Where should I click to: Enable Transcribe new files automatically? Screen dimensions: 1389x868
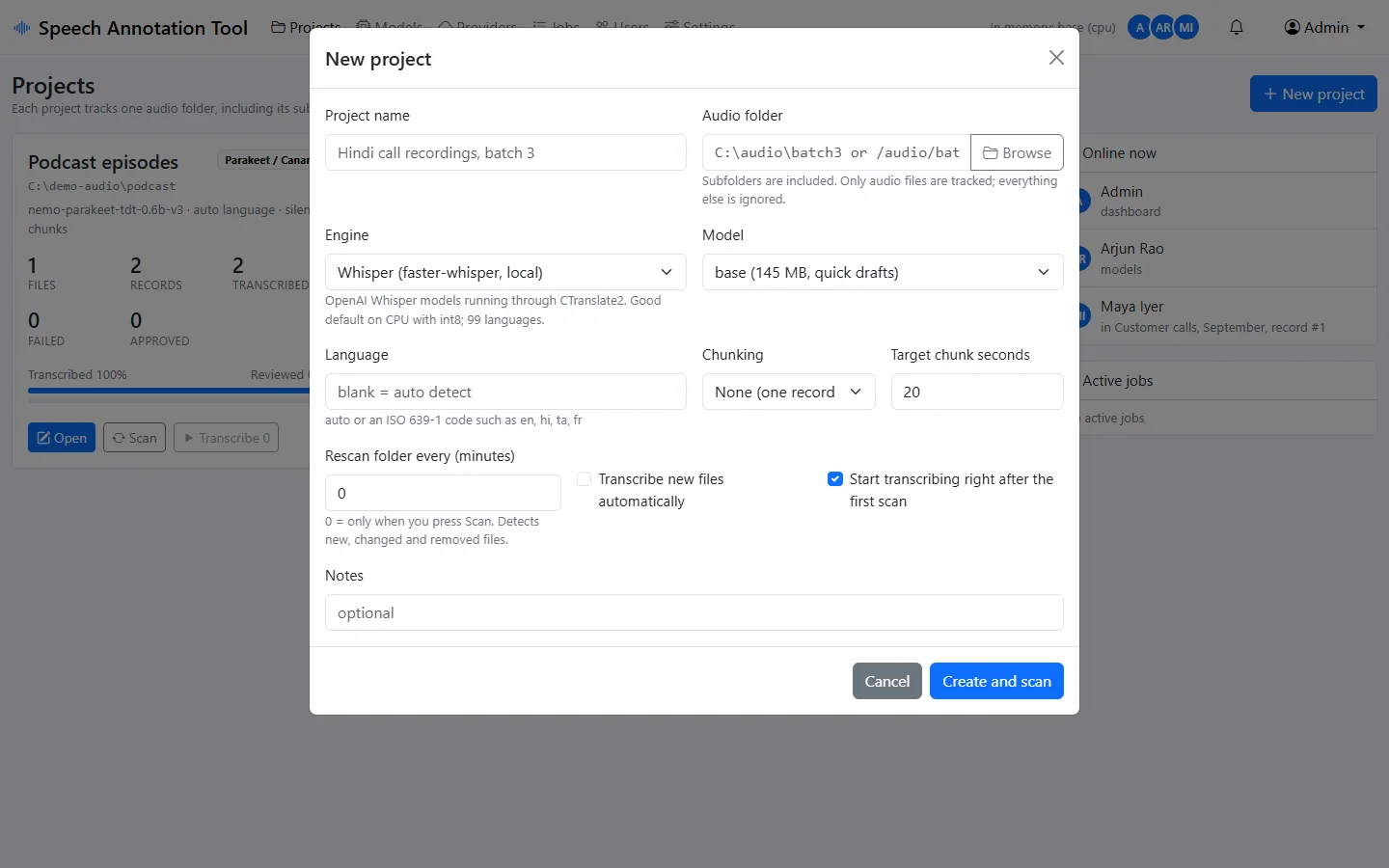click(x=584, y=479)
